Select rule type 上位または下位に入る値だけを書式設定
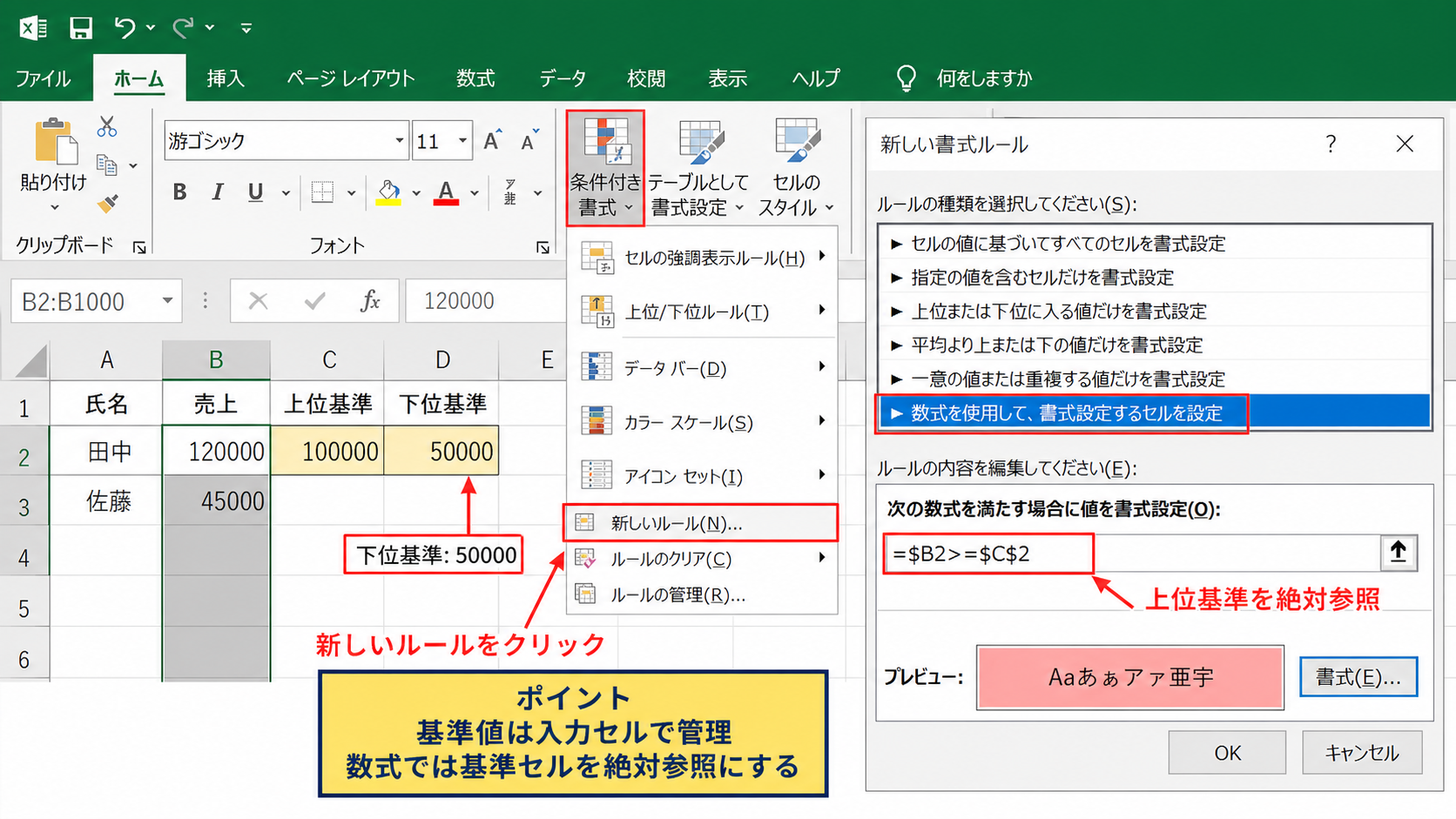Viewport: 1456px width, 819px height. coord(1154,312)
